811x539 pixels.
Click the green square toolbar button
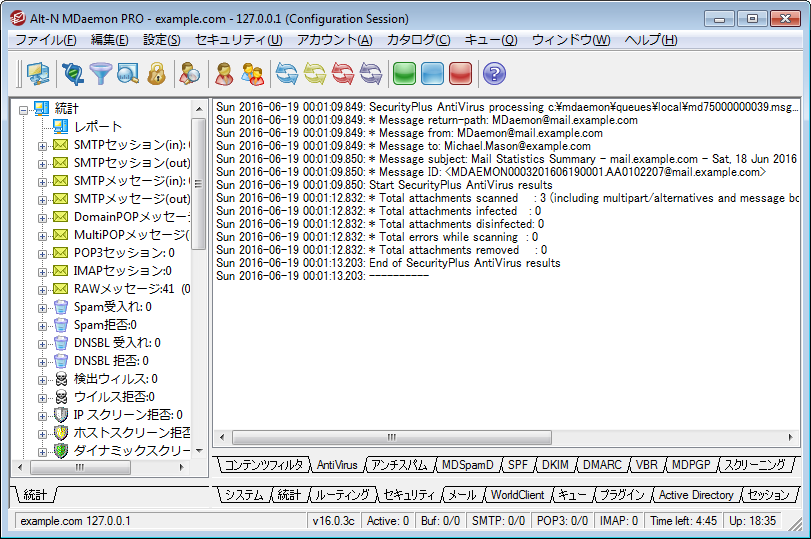(x=404, y=73)
